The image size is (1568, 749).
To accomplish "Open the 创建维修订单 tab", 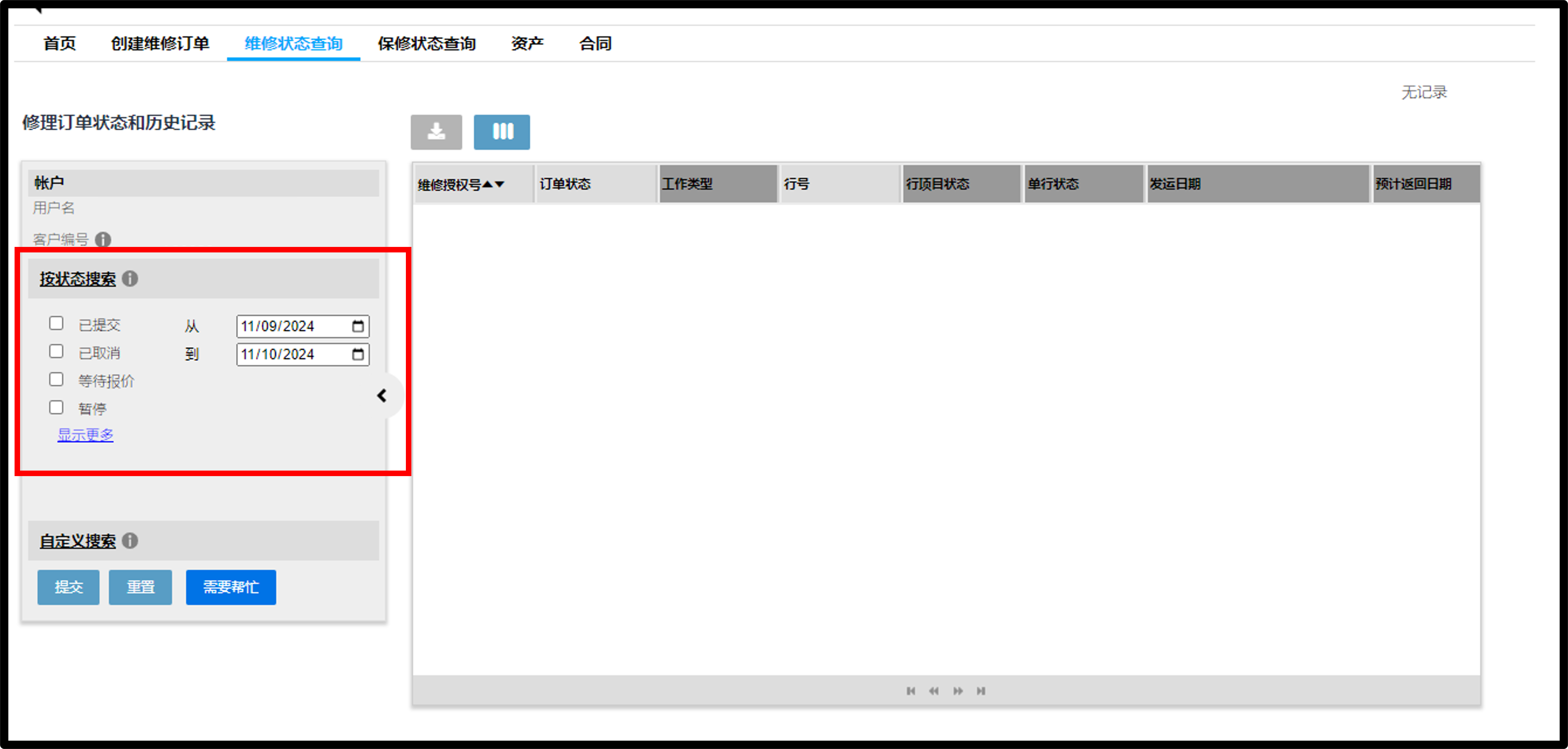I will tap(160, 44).
